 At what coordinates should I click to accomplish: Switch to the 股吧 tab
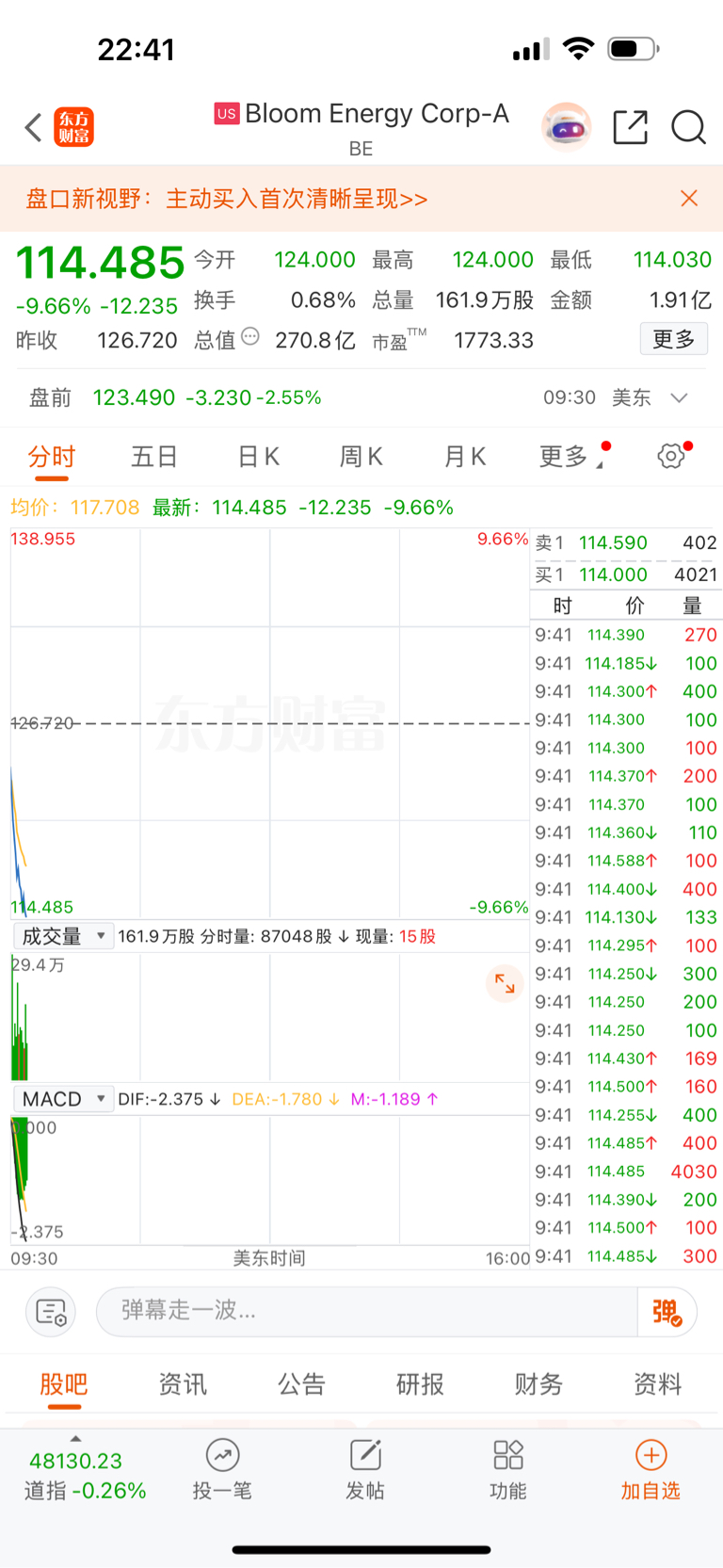point(64,1384)
